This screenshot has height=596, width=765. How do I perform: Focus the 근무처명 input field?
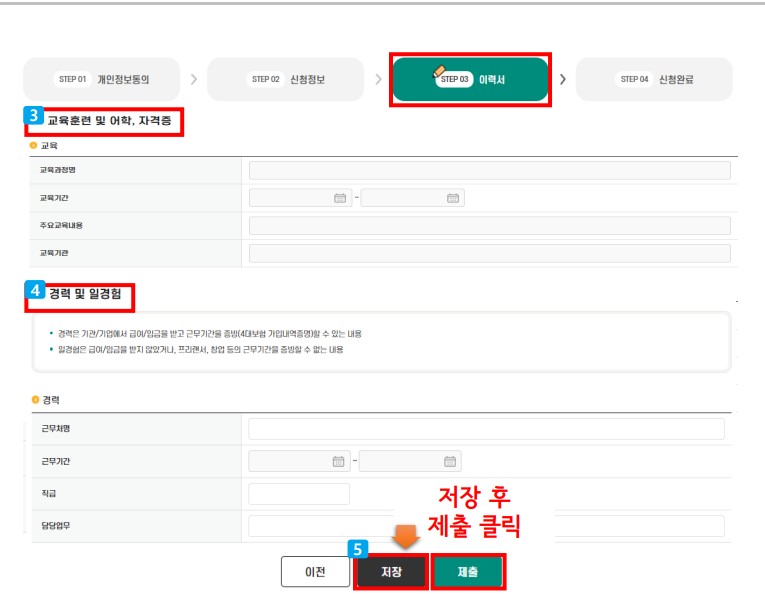tap(486, 429)
